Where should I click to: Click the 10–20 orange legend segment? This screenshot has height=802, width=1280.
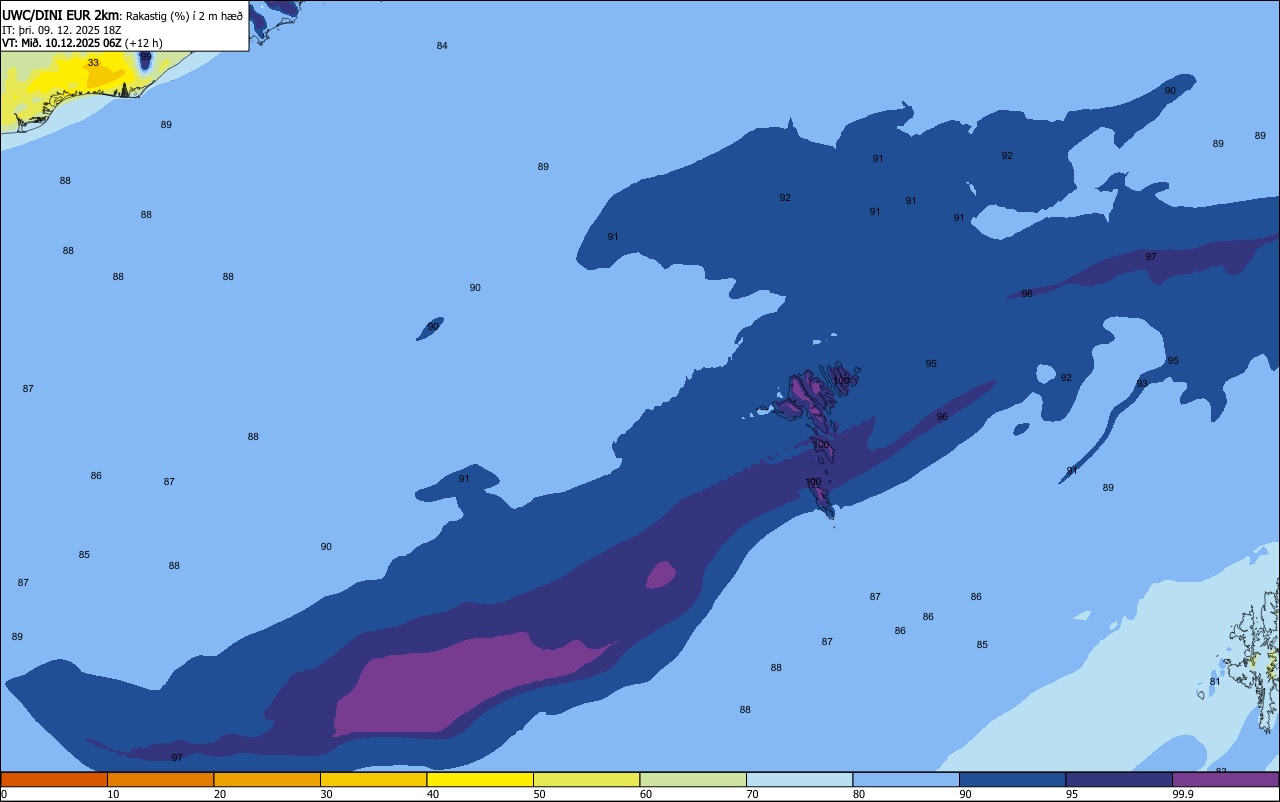(x=160, y=779)
